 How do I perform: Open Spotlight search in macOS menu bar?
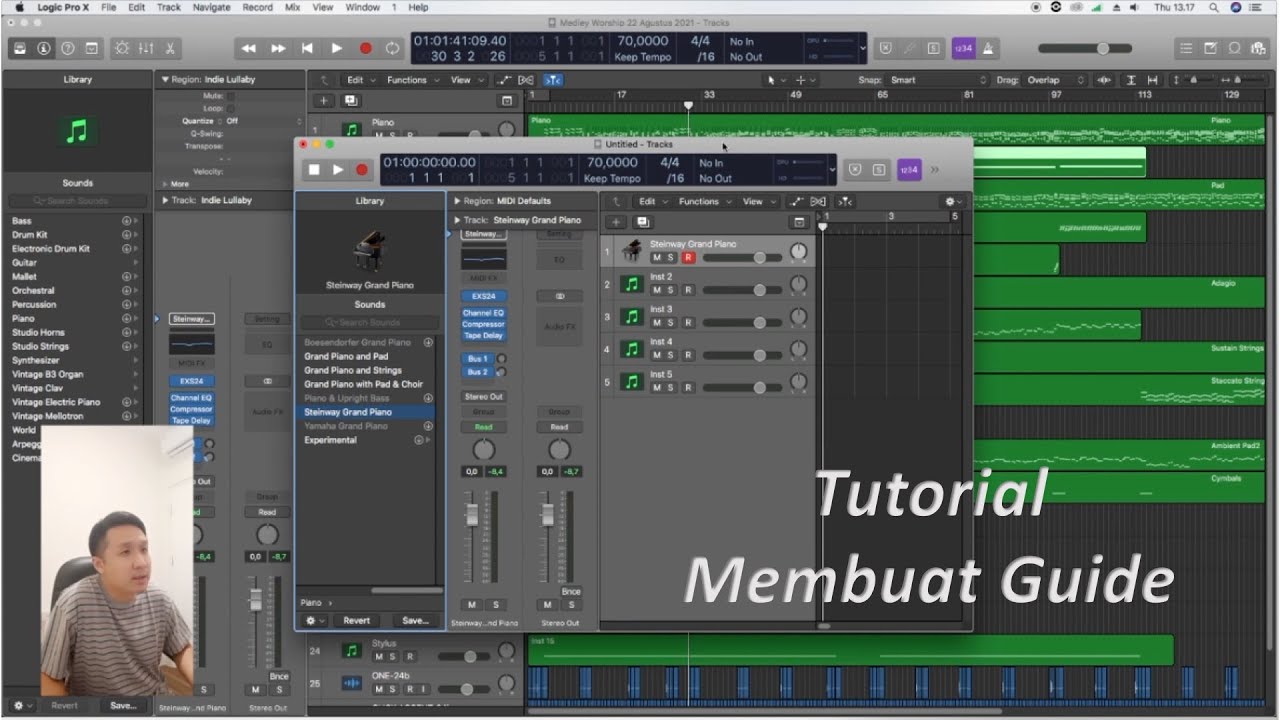[1213, 7]
